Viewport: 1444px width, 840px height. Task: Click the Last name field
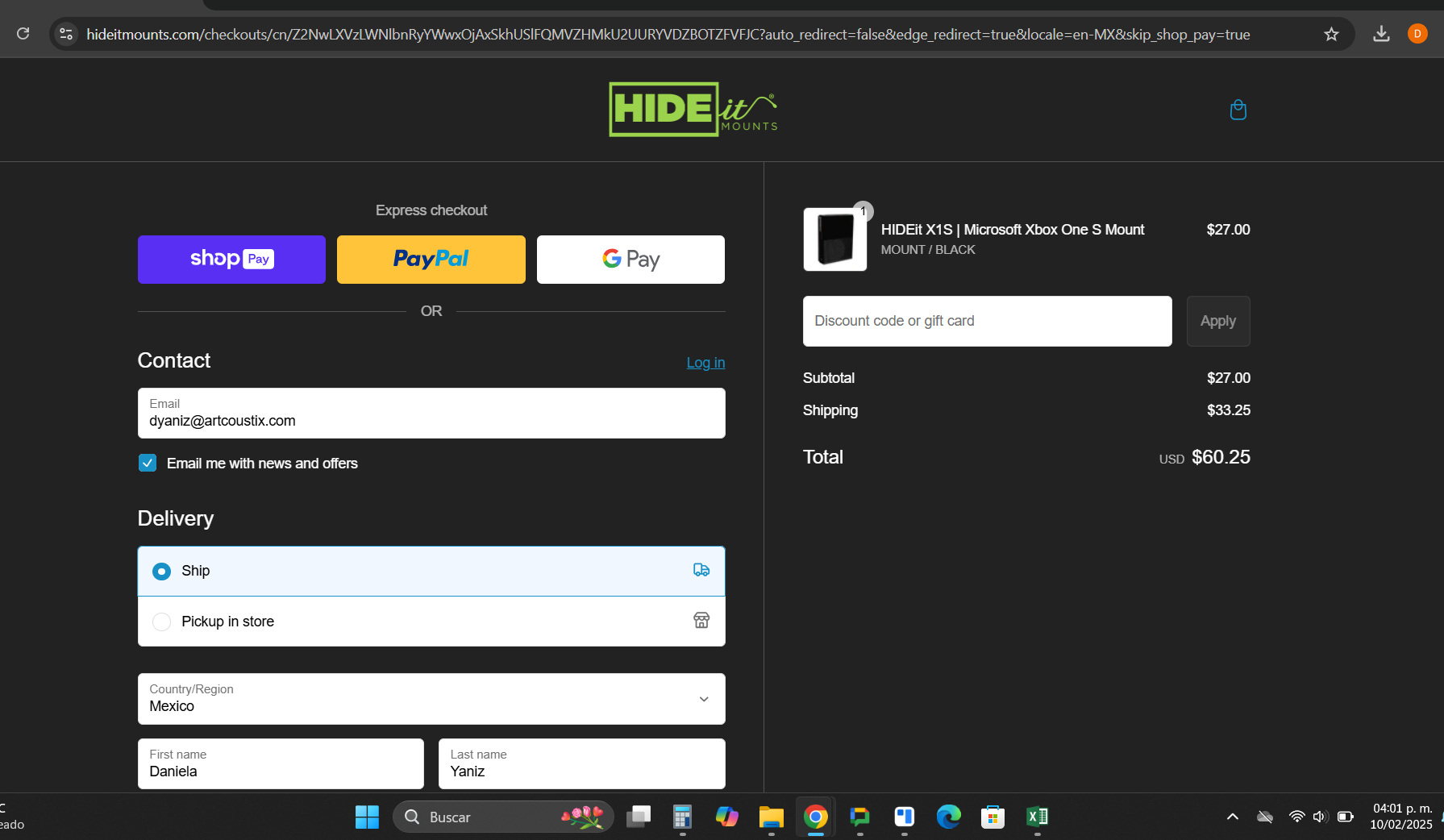pos(582,763)
